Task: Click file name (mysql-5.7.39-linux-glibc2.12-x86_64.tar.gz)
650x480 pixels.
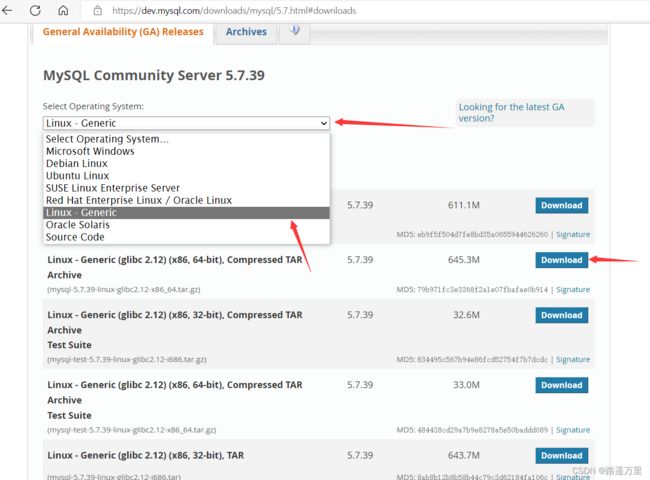Action: click(124, 290)
